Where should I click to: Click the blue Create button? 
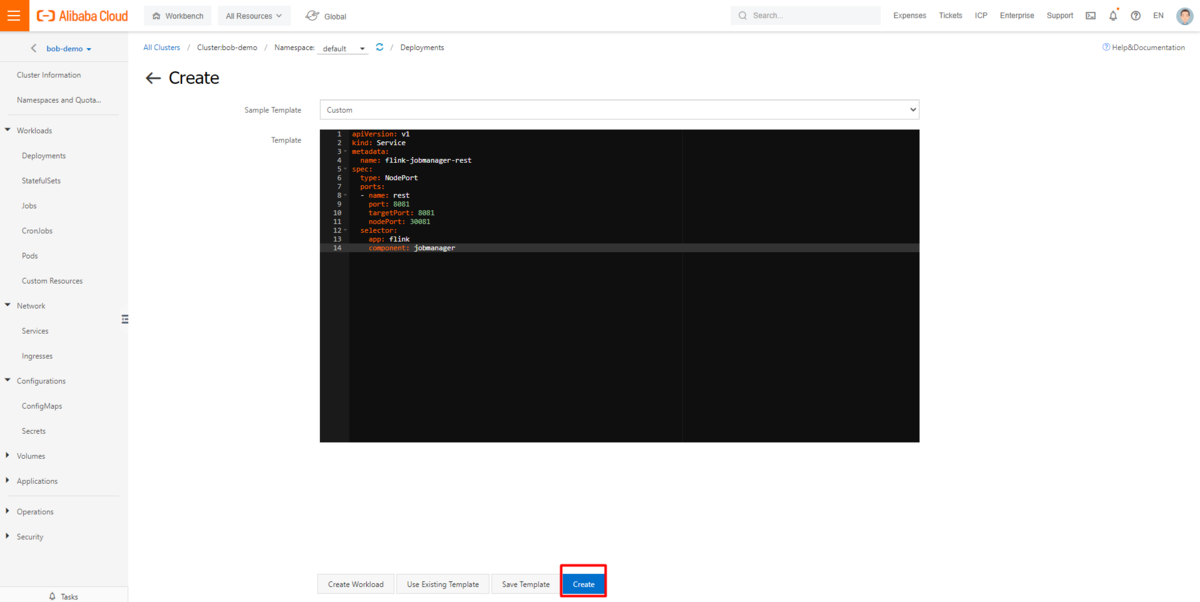click(584, 584)
